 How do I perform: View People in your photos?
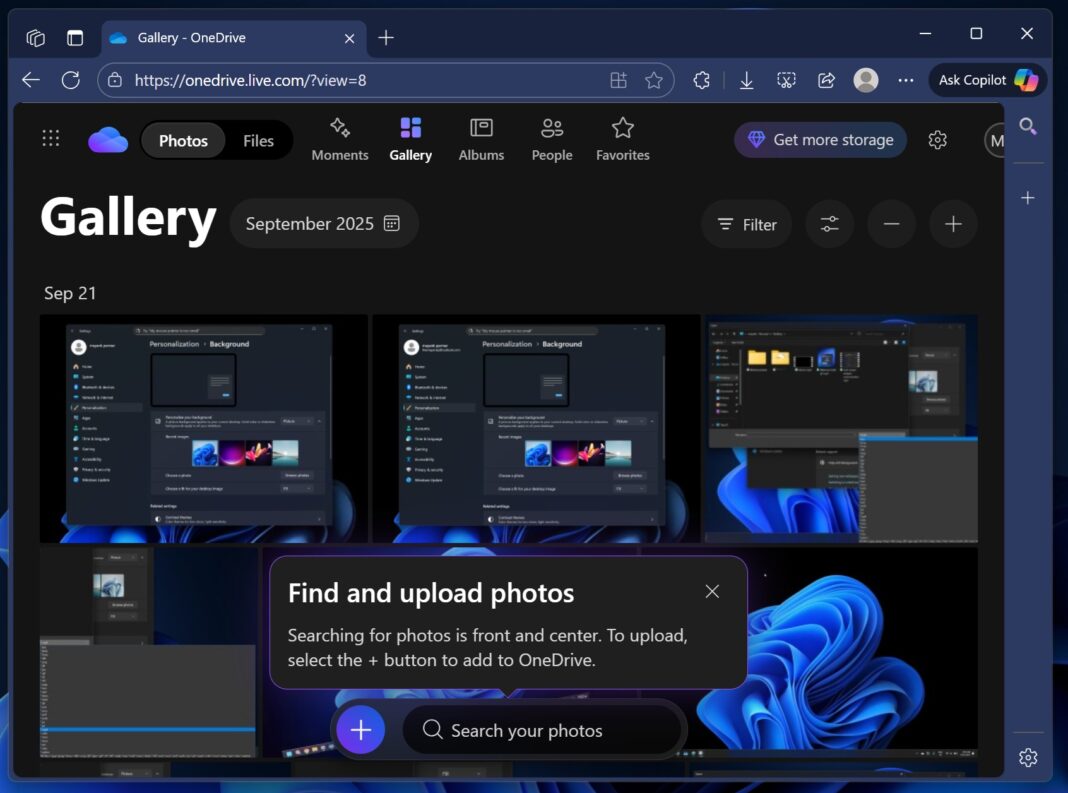click(x=552, y=139)
